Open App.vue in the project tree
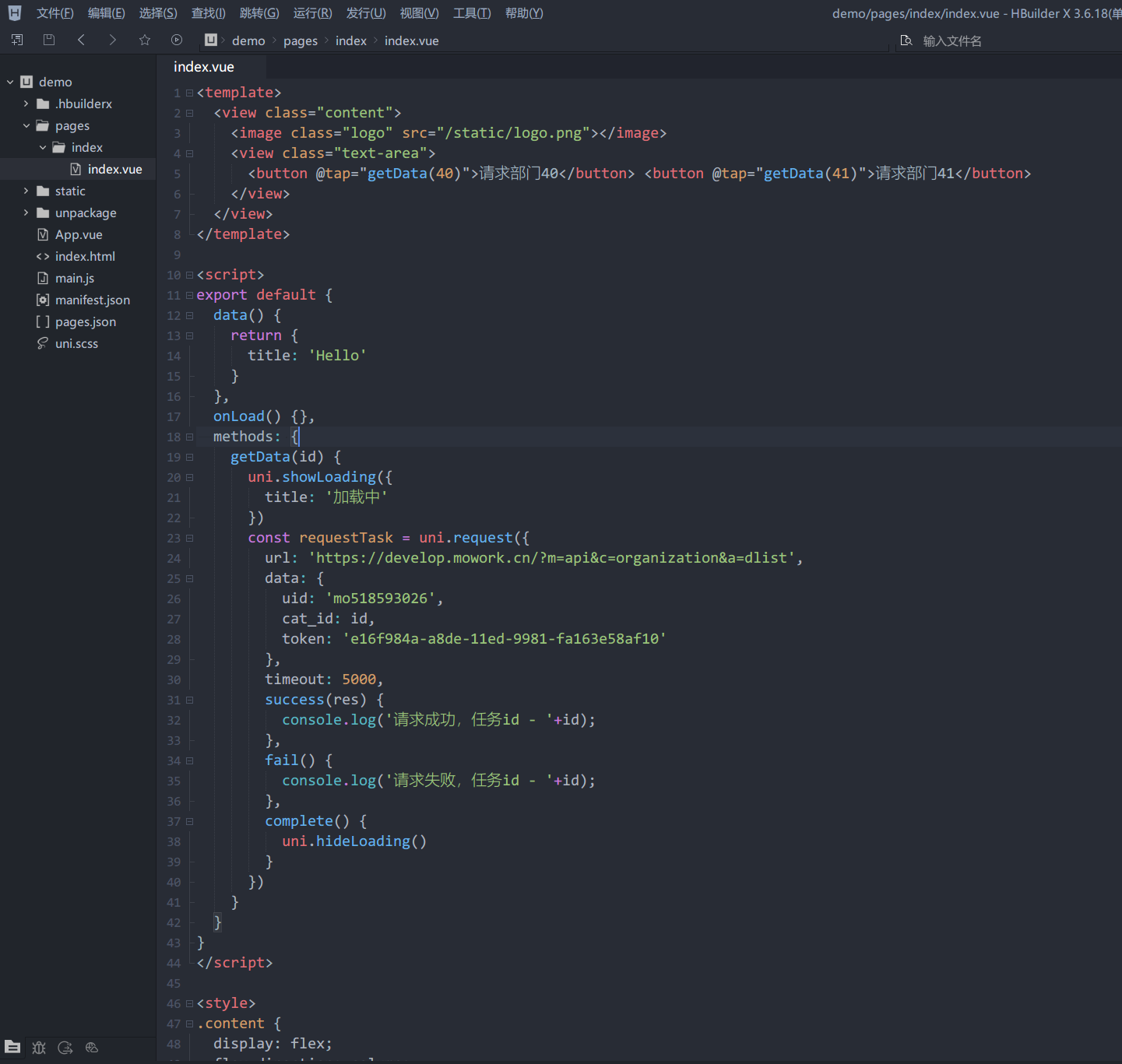 click(78, 234)
